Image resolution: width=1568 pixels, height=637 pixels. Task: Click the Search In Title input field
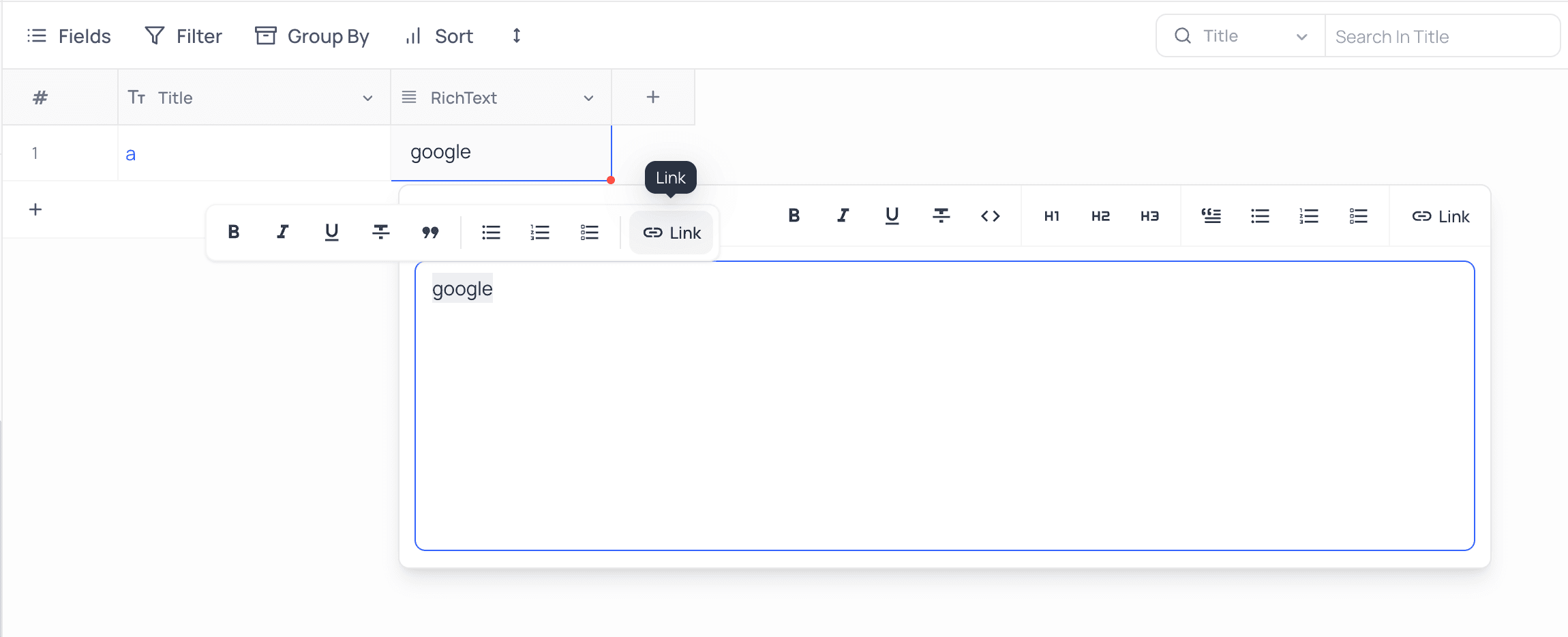click(1441, 36)
